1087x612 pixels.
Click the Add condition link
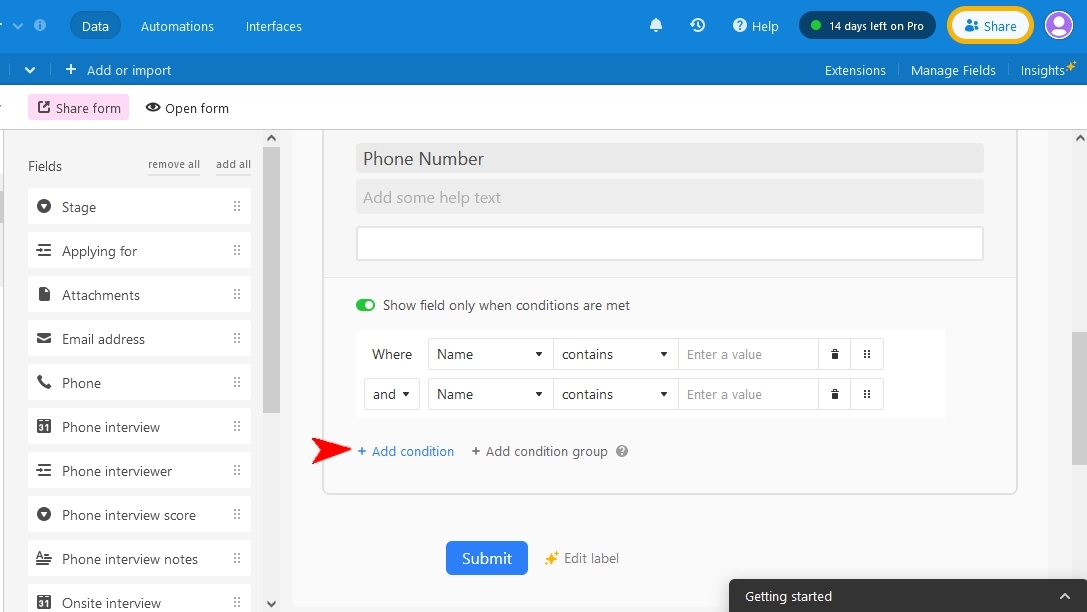pos(406,451)
